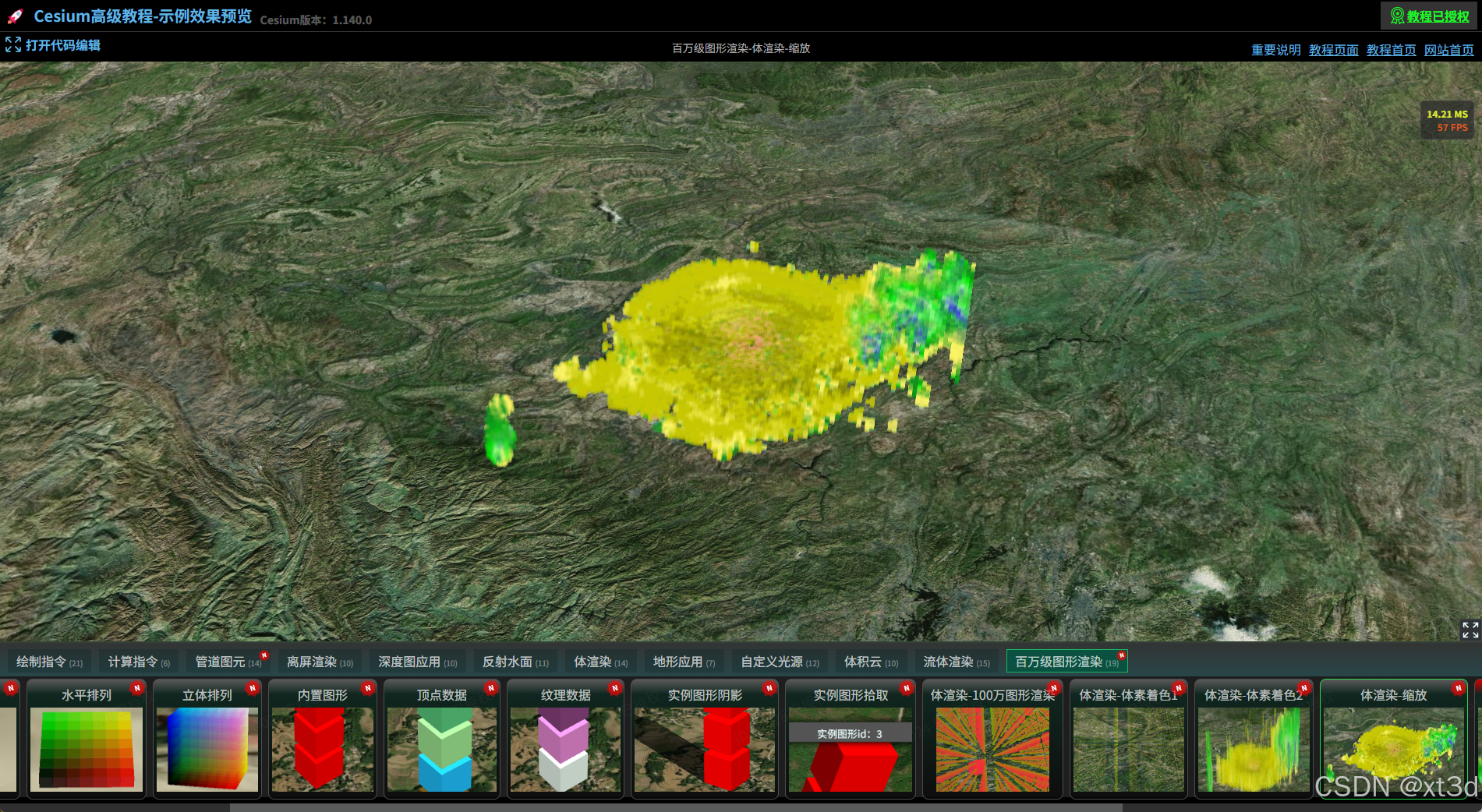The width and height of the screenshot is (1482, 812).
Task: Open the 体渲染-100万图形渲染 example thumbnail
Action: point(992,739)
